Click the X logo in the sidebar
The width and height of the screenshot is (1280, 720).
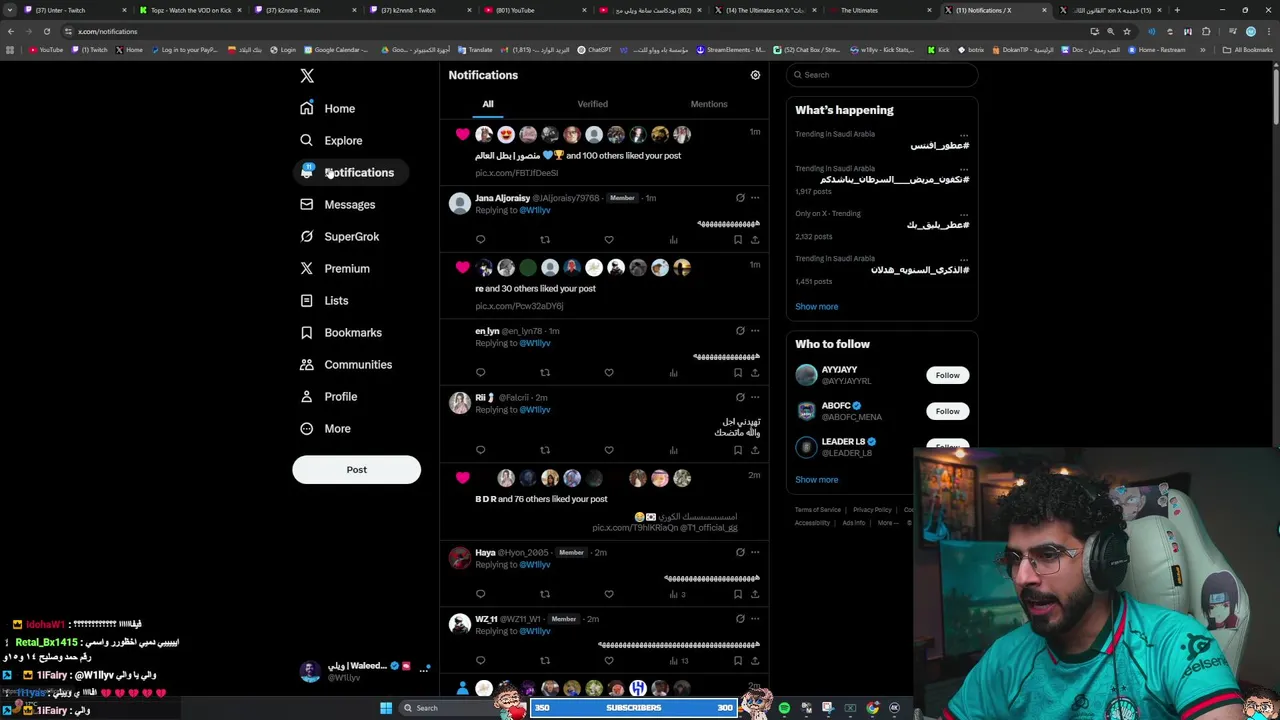click(x=307, y=76)
